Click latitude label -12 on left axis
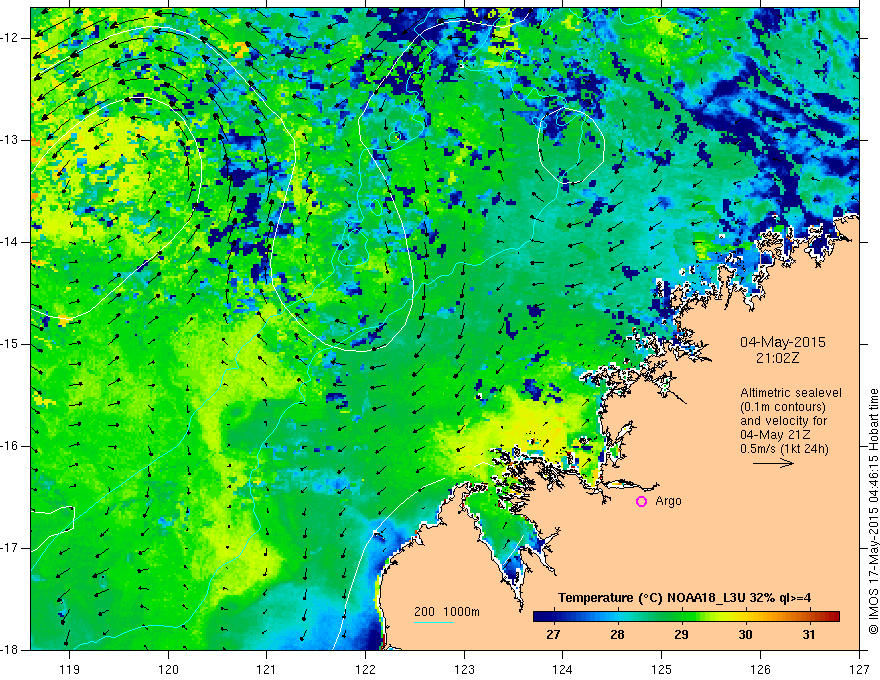Viewport: 880px width, 680px height. pyautogui.click(x=10, y=38)
